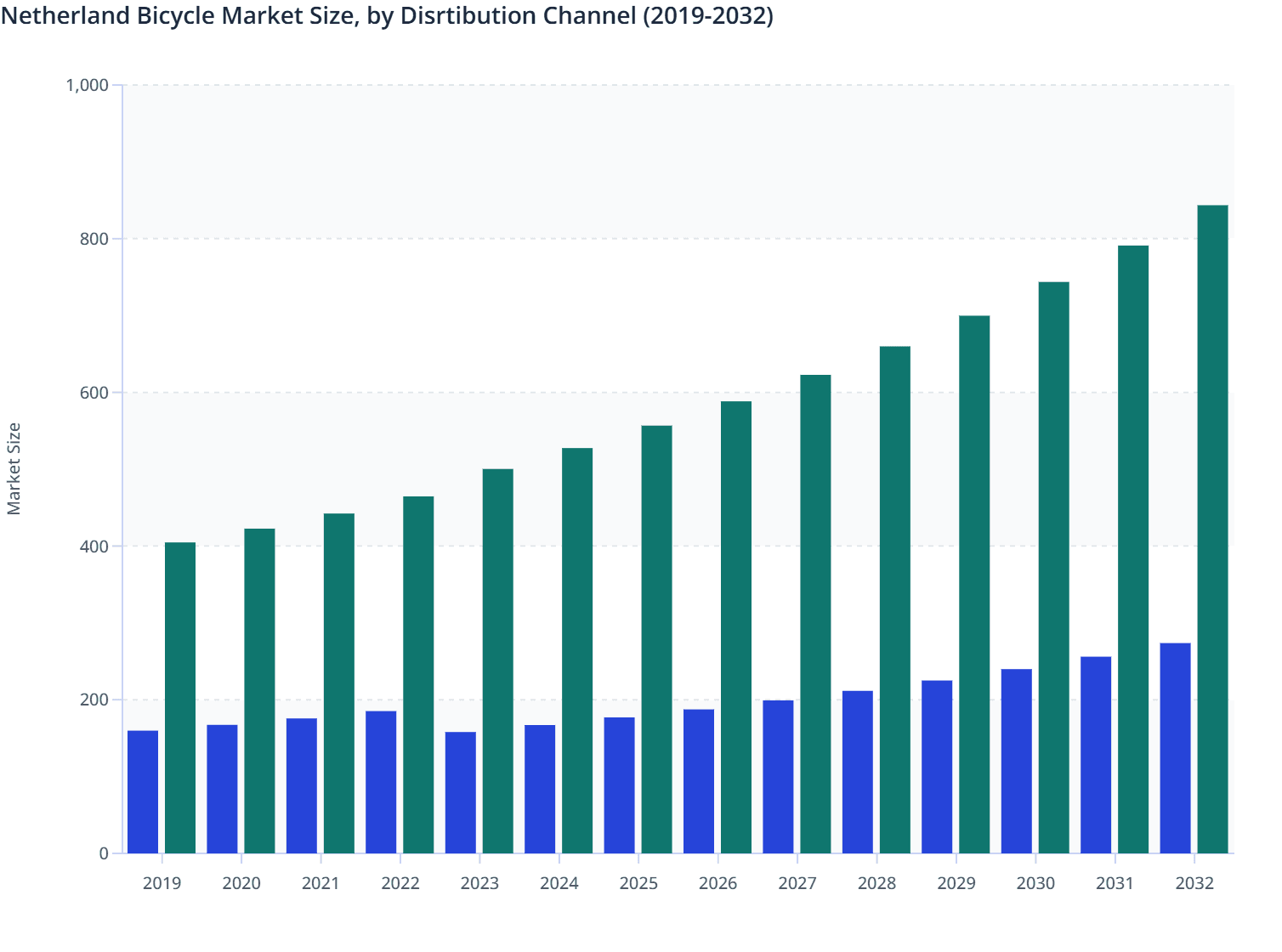Viewport: 1282px width, 952px height.
Task: Click the chart title text
Action: click(389, 15)
